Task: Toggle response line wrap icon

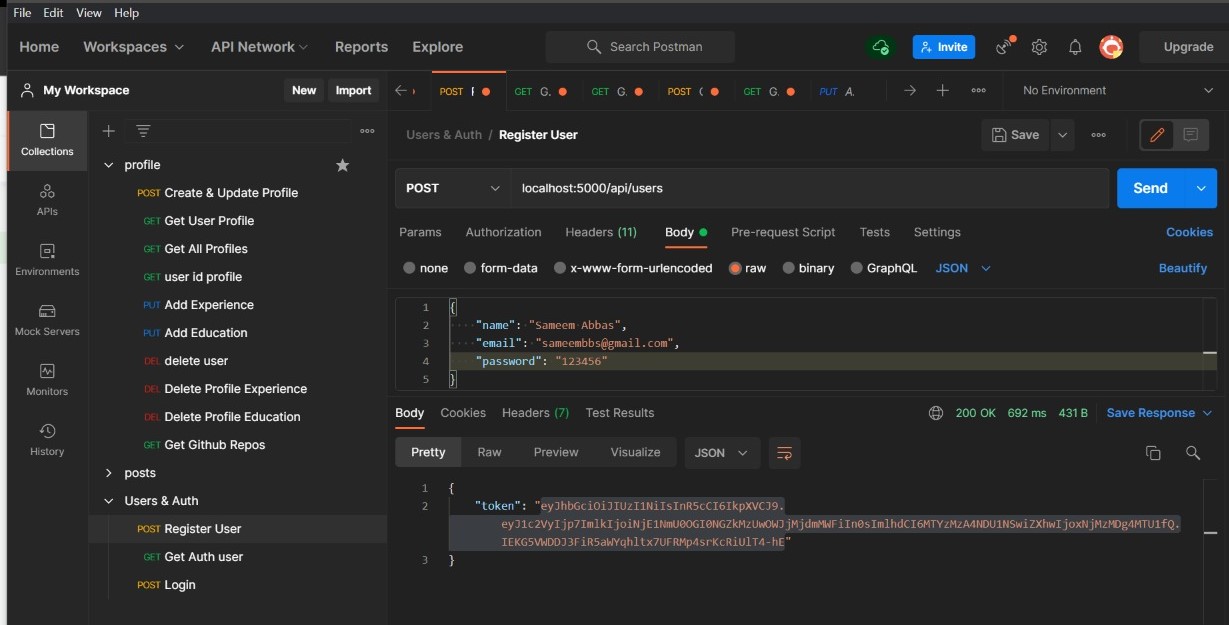Action: [x=784, y=453]
